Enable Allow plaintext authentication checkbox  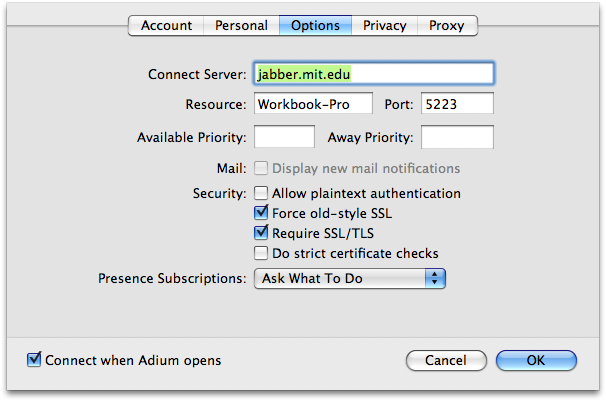tap(261, 193)
